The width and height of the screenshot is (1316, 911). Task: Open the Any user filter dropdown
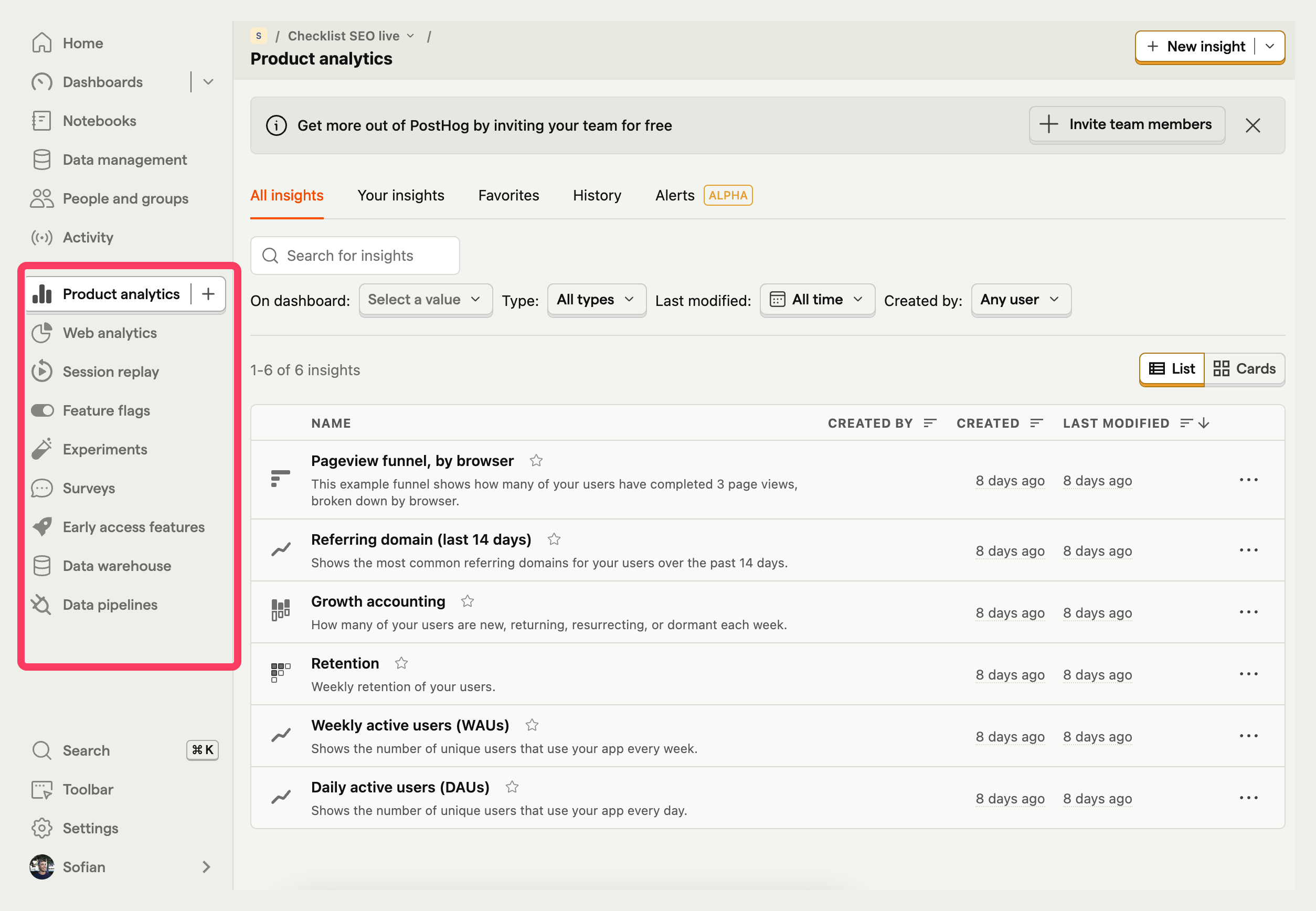[1020, 300]
